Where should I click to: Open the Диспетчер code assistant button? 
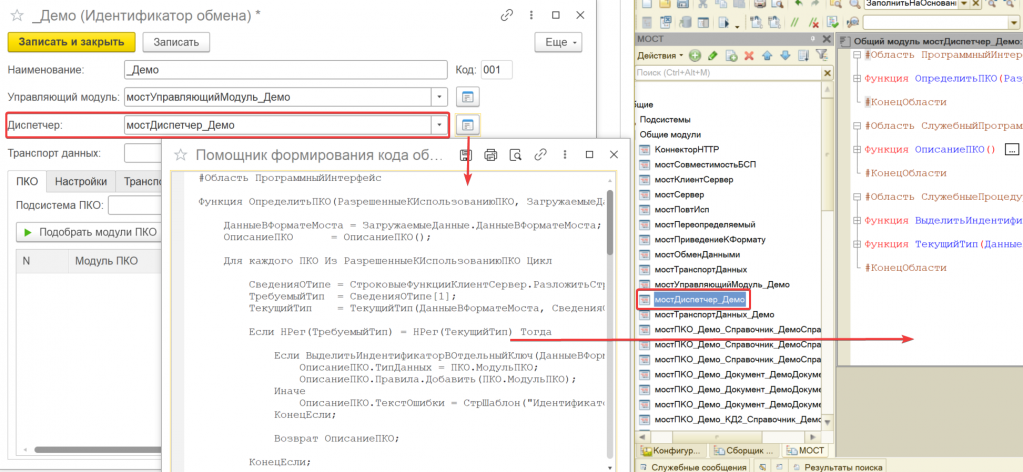coord(467,125)
